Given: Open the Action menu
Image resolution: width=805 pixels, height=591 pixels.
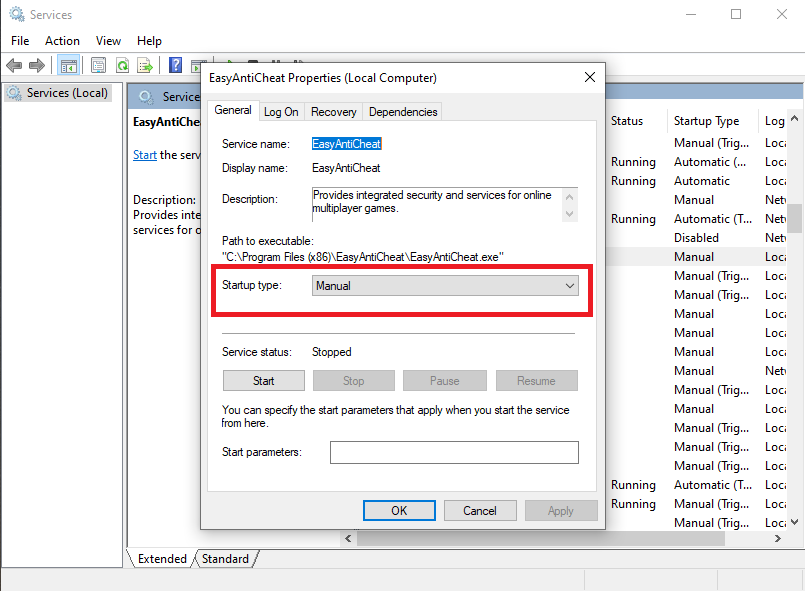Looking at the screenshot, I should 62,41.
